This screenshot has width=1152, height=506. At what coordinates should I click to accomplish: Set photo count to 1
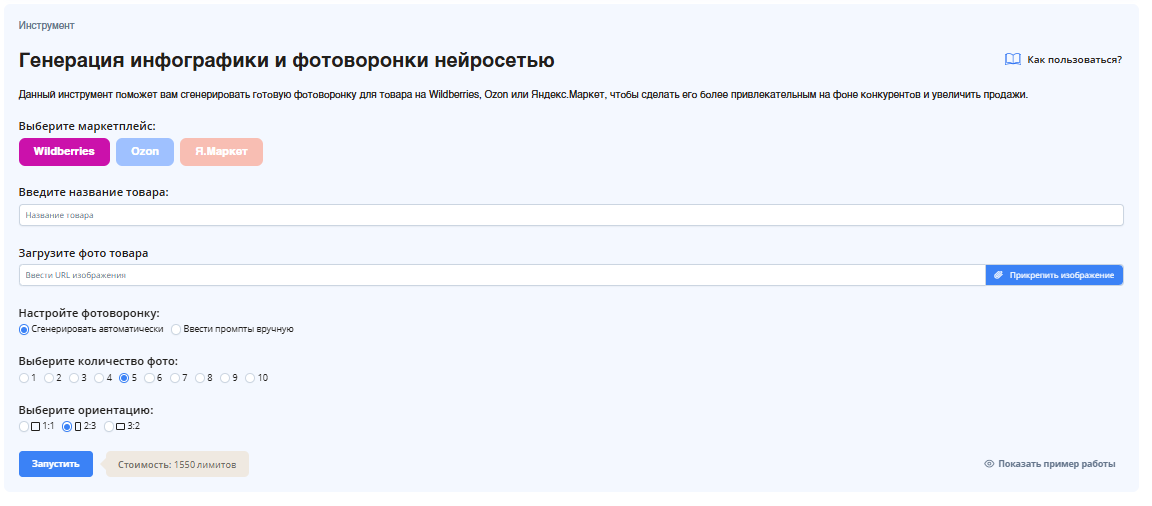tap(24, 378)
